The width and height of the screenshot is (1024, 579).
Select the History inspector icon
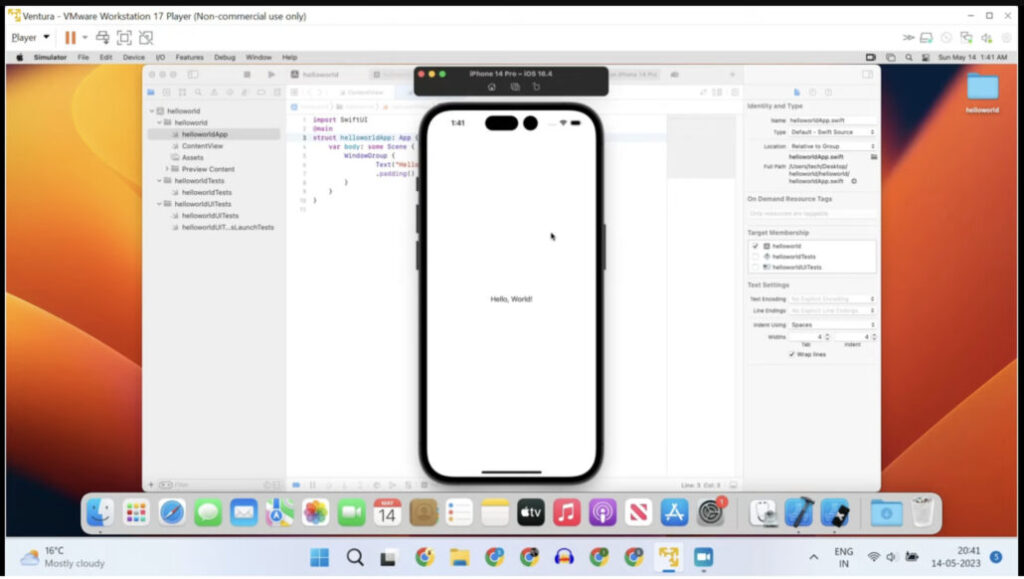(812, 93)
